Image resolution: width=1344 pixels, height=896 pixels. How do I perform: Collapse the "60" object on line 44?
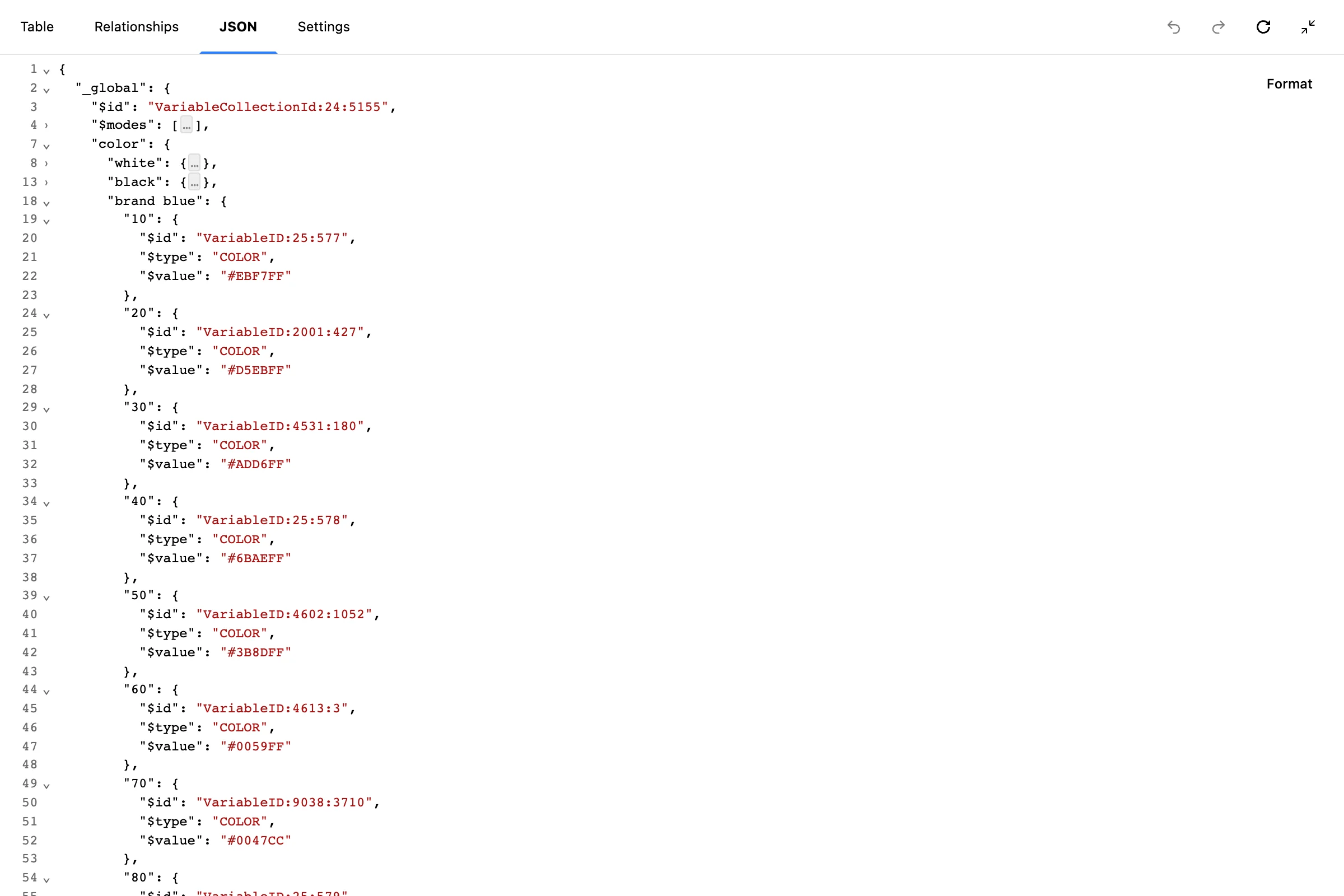[x=46, y=692]
